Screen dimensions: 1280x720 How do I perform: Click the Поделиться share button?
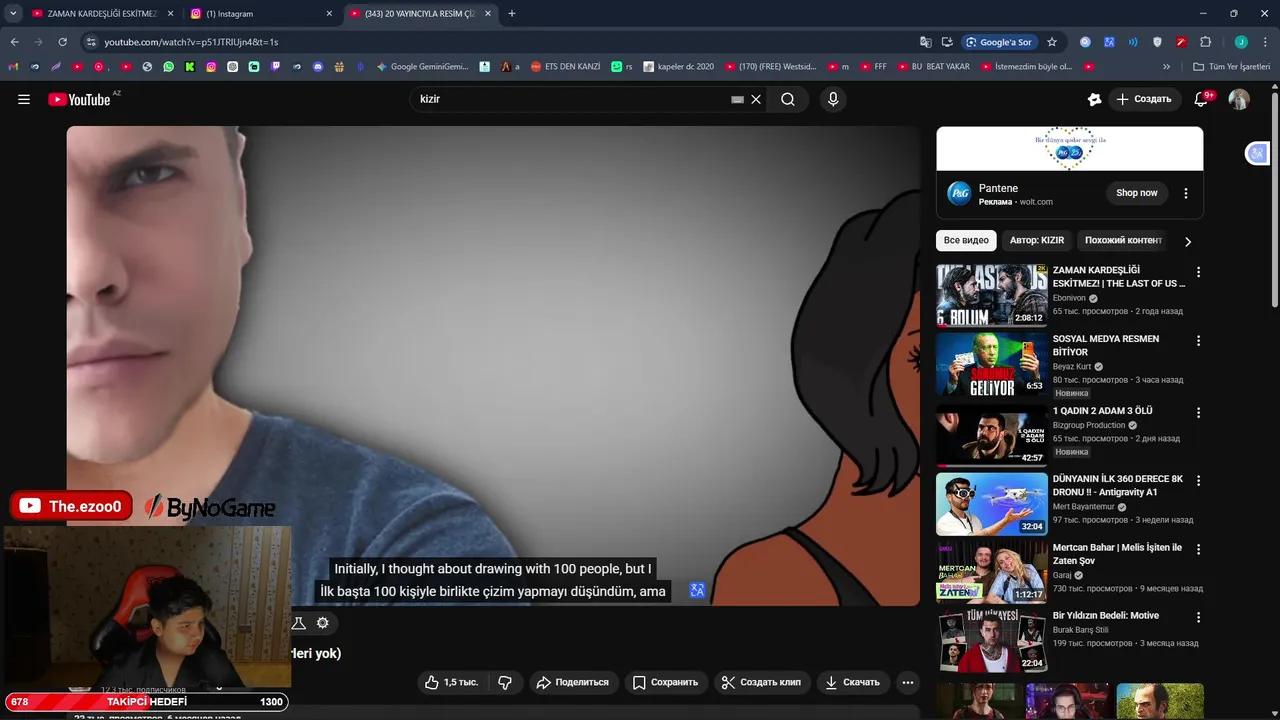click(x=572, y=682)
